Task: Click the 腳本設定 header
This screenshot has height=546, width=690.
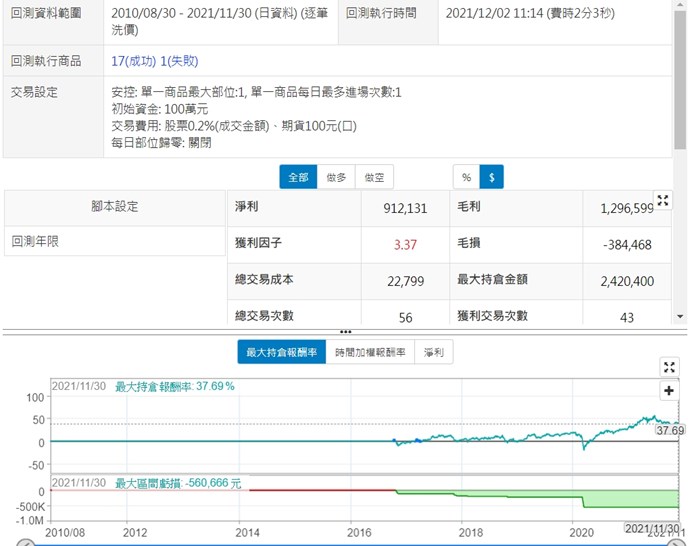Action: click(114, 207)
